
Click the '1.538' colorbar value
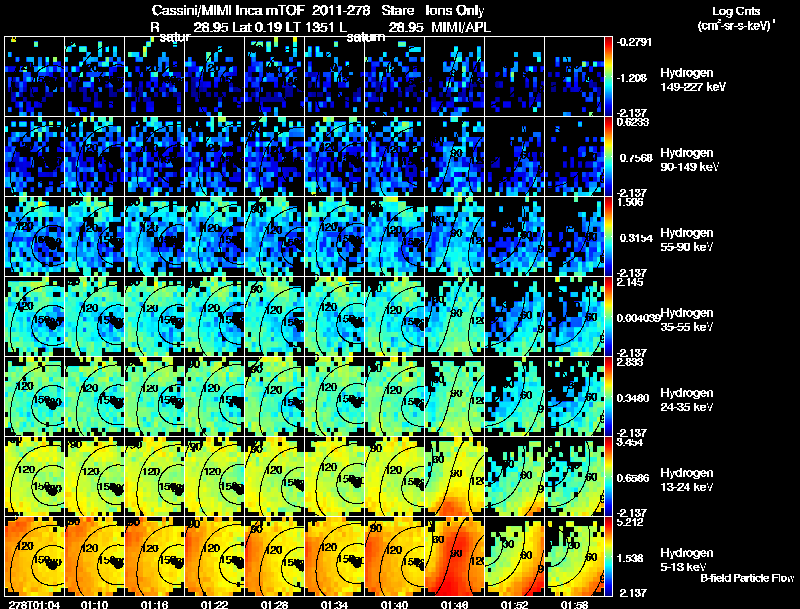(630, 558)
